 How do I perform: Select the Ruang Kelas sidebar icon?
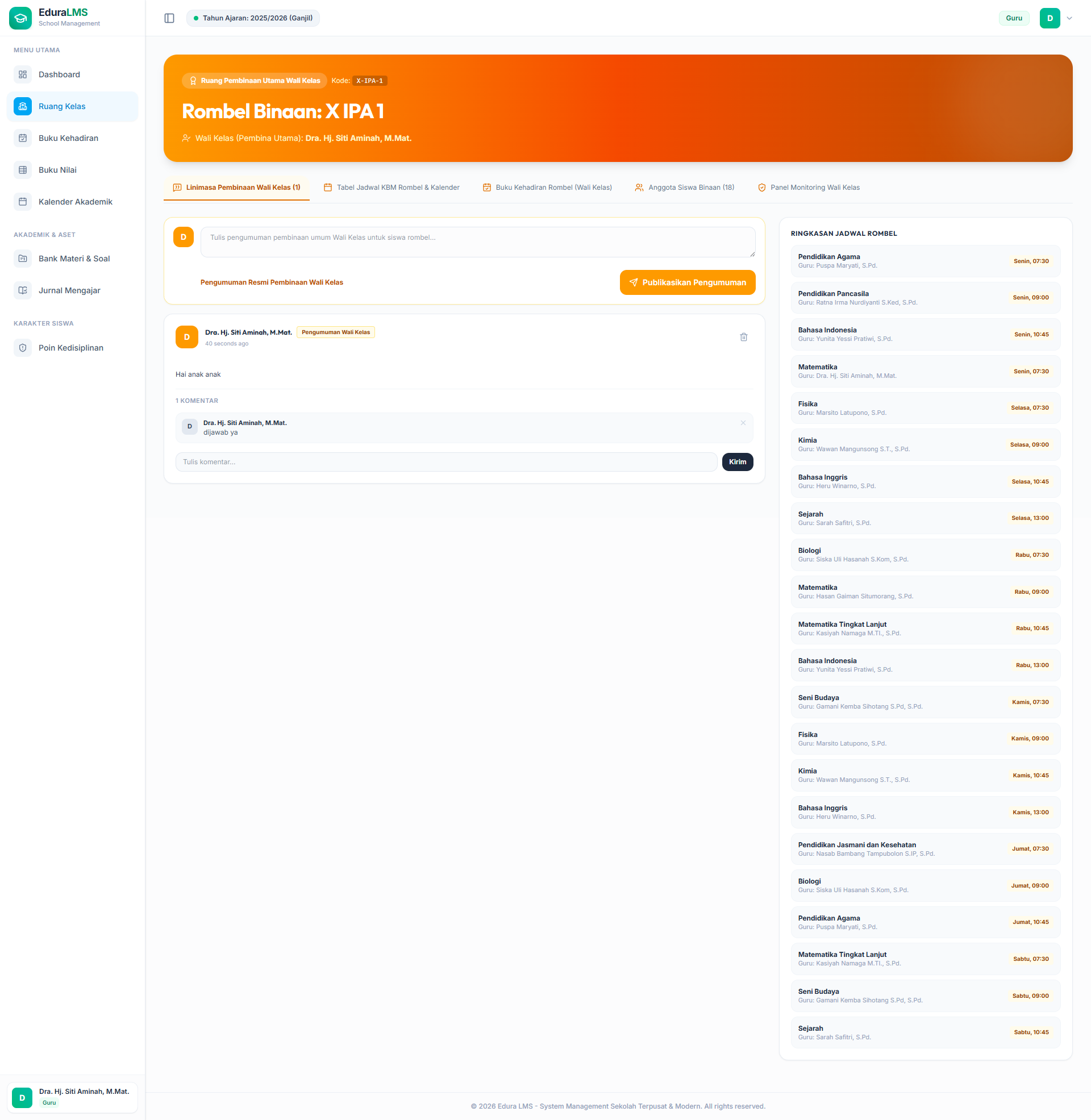pos(23,107)
